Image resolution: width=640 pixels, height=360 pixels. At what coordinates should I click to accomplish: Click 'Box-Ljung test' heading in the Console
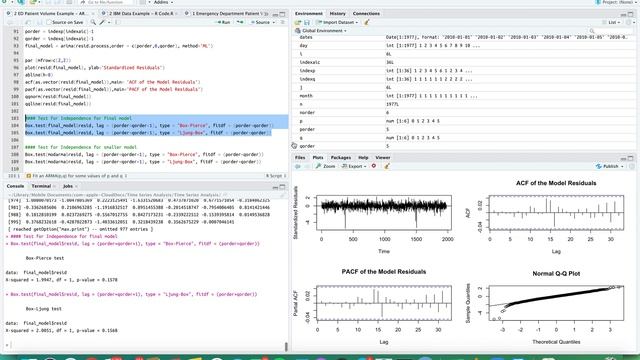[43, 309]
